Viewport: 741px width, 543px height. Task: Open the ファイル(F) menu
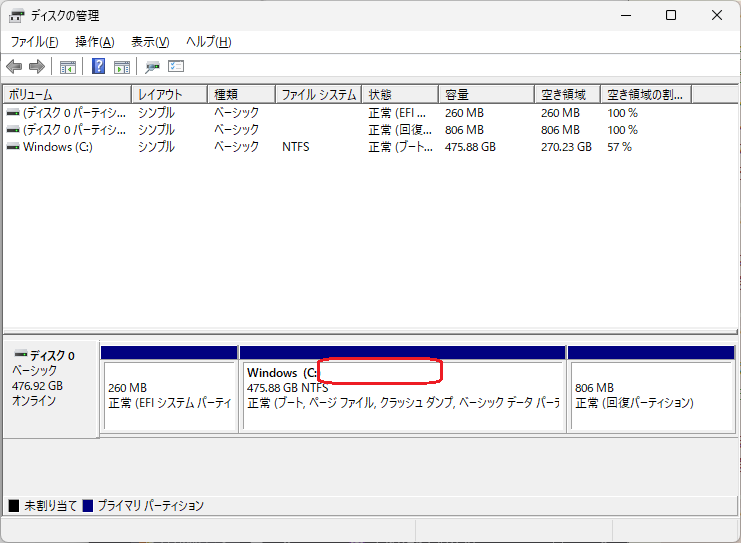[x=34, y=42]
